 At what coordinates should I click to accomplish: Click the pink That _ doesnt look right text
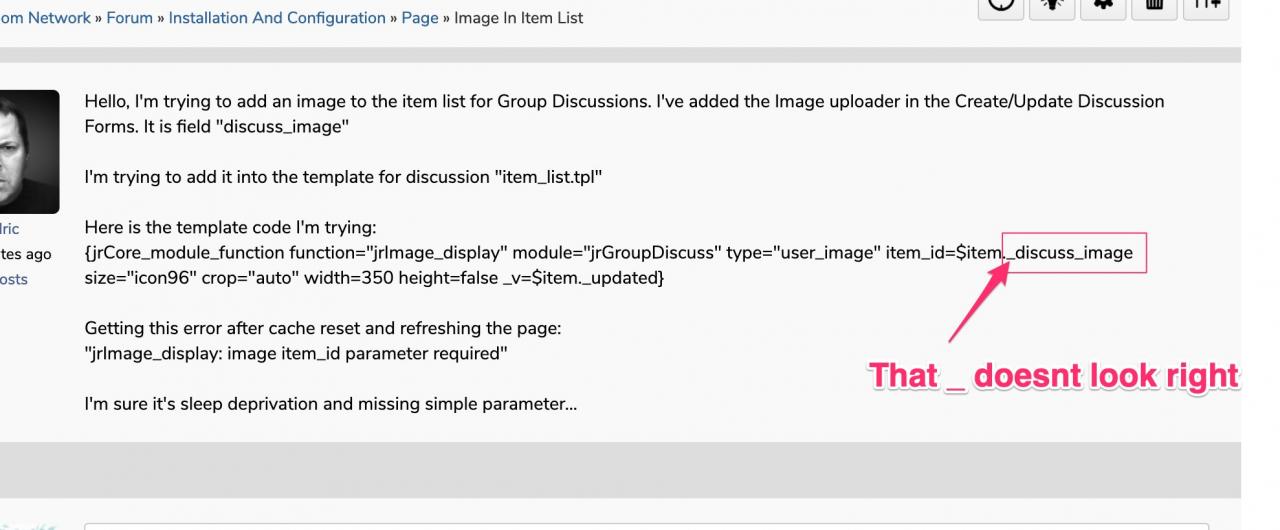(1054, 376)
